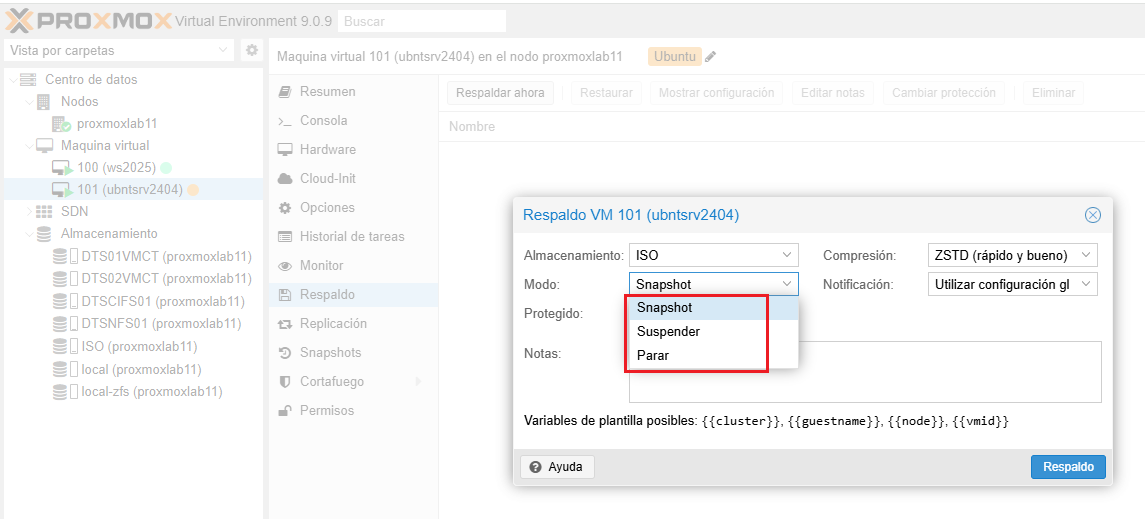Click the DTS01VMCT storage icon
1145x519 pixels.
pos(65,256)
